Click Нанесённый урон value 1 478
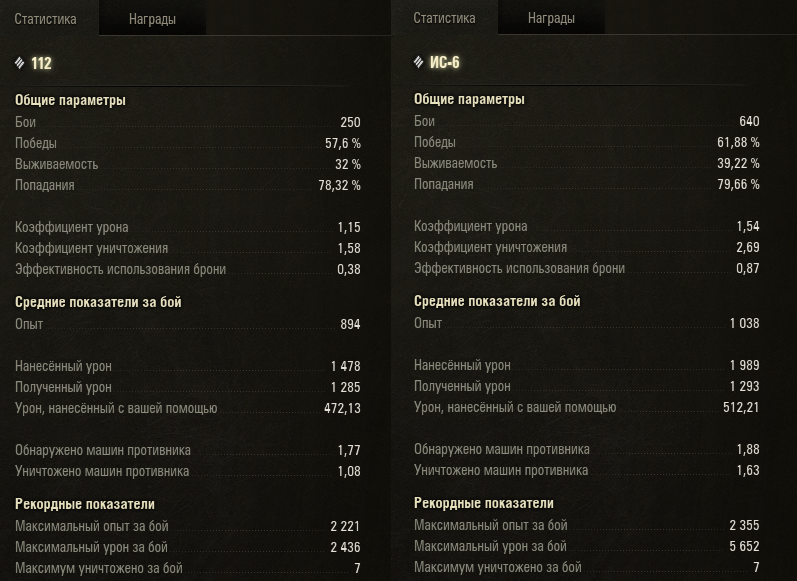Image resolution: width=797 pixels, height=581 pixels. pyautogui.click(x=346, y=366)
